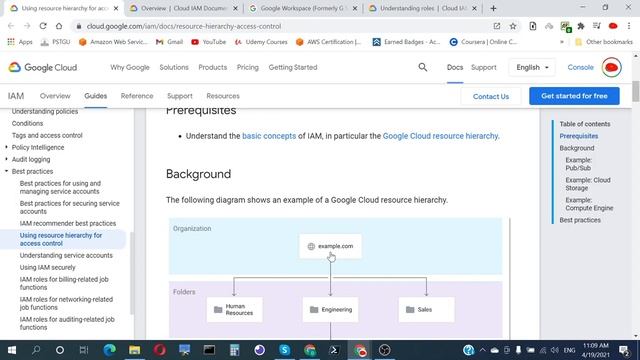The image size is (640, 360).
Task: Open the YouTube bookmark
Action: pos(209,42)
